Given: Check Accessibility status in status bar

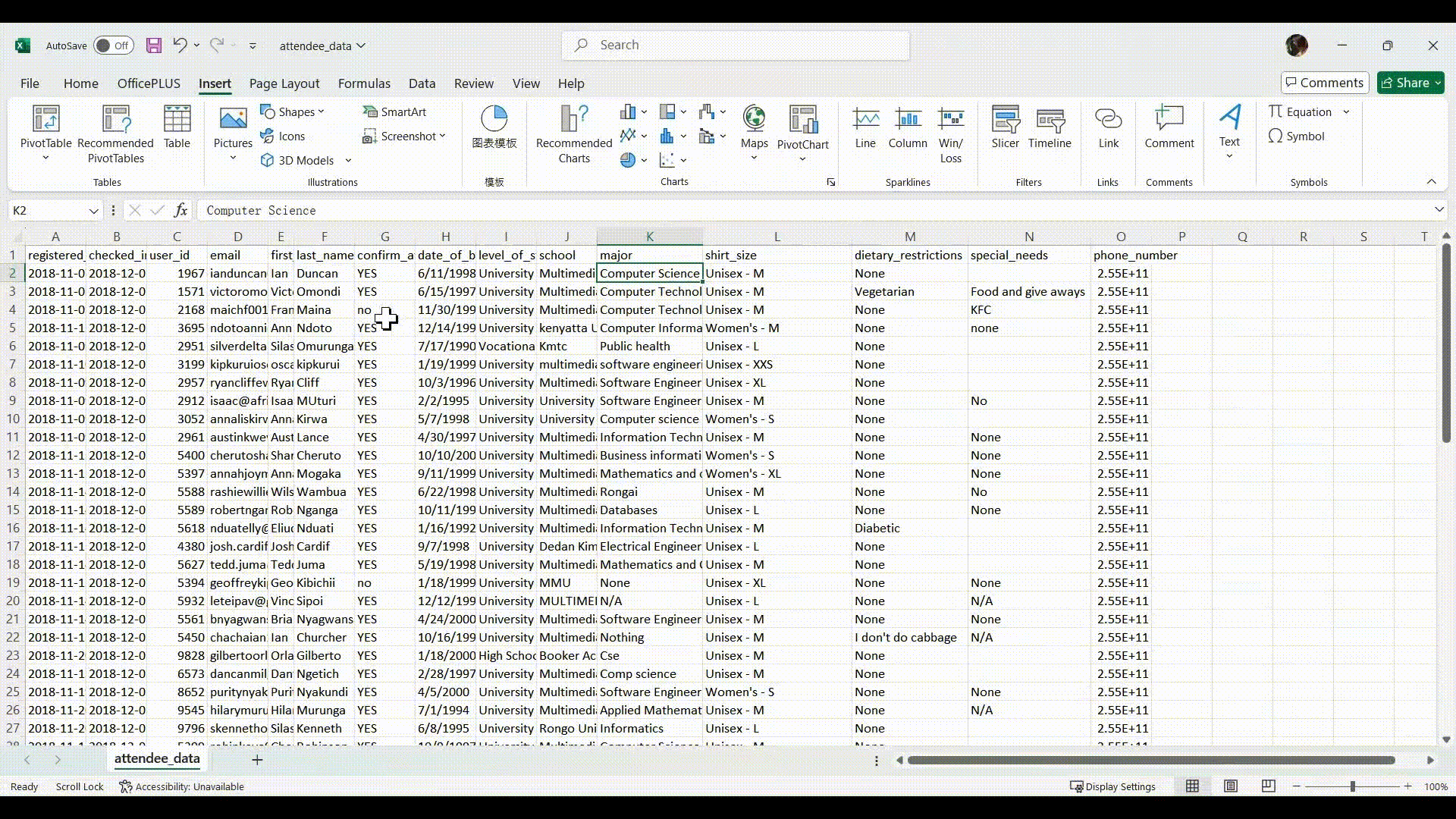Looking at the screenshot, I should (182, 786).
